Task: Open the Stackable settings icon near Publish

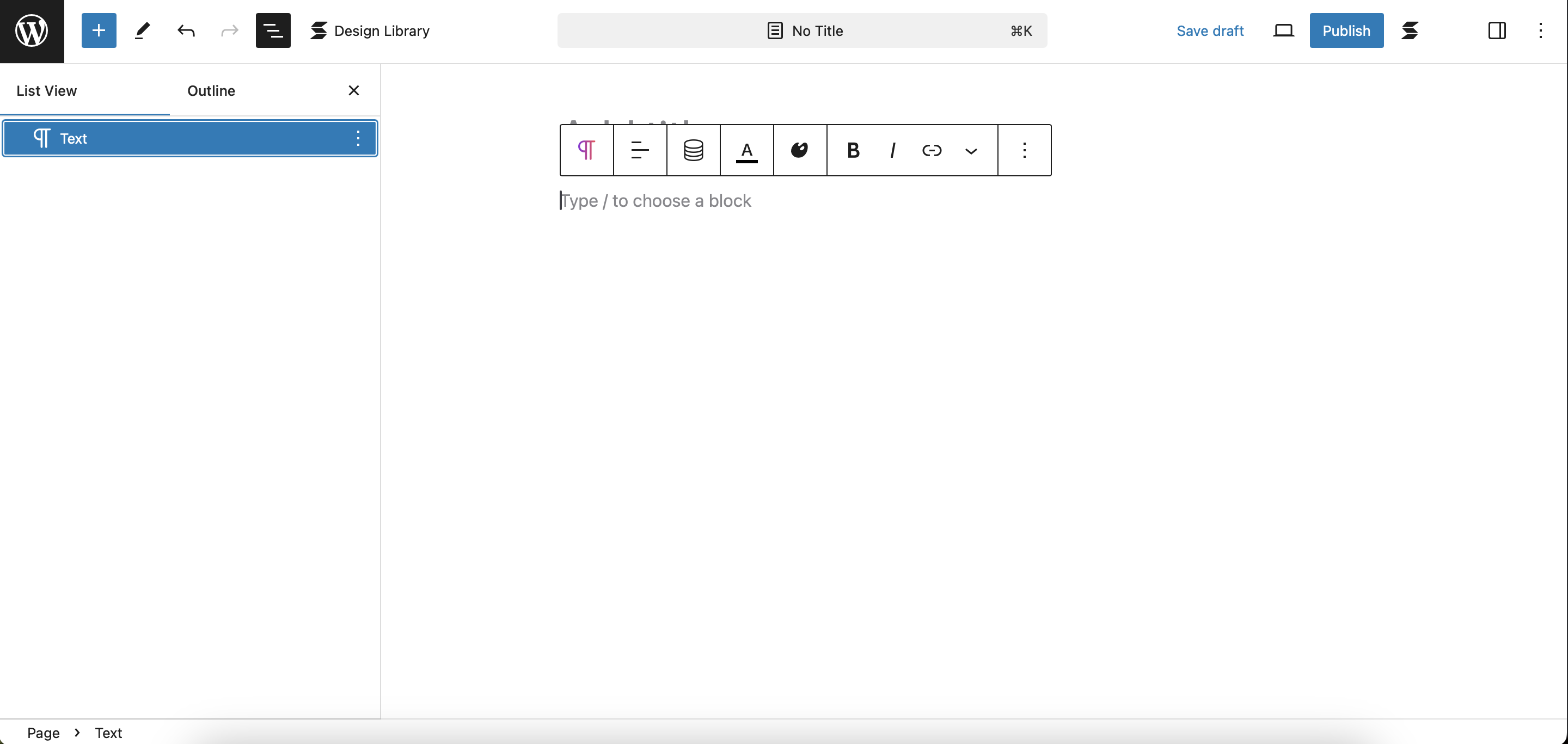Action: point(1410,30)
